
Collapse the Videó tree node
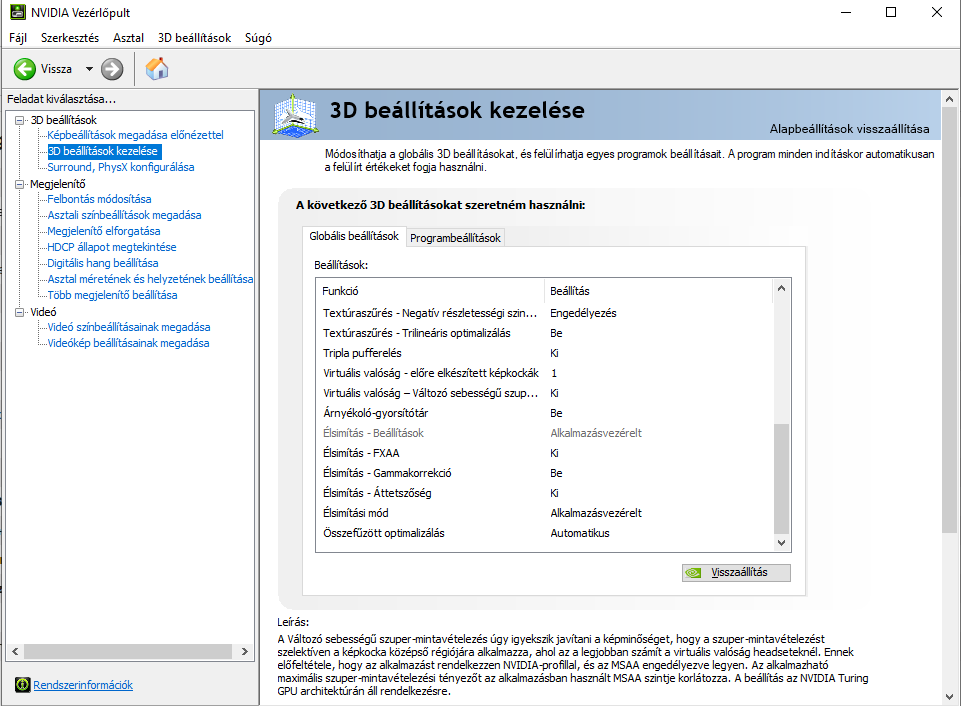(x=20, y=312)
